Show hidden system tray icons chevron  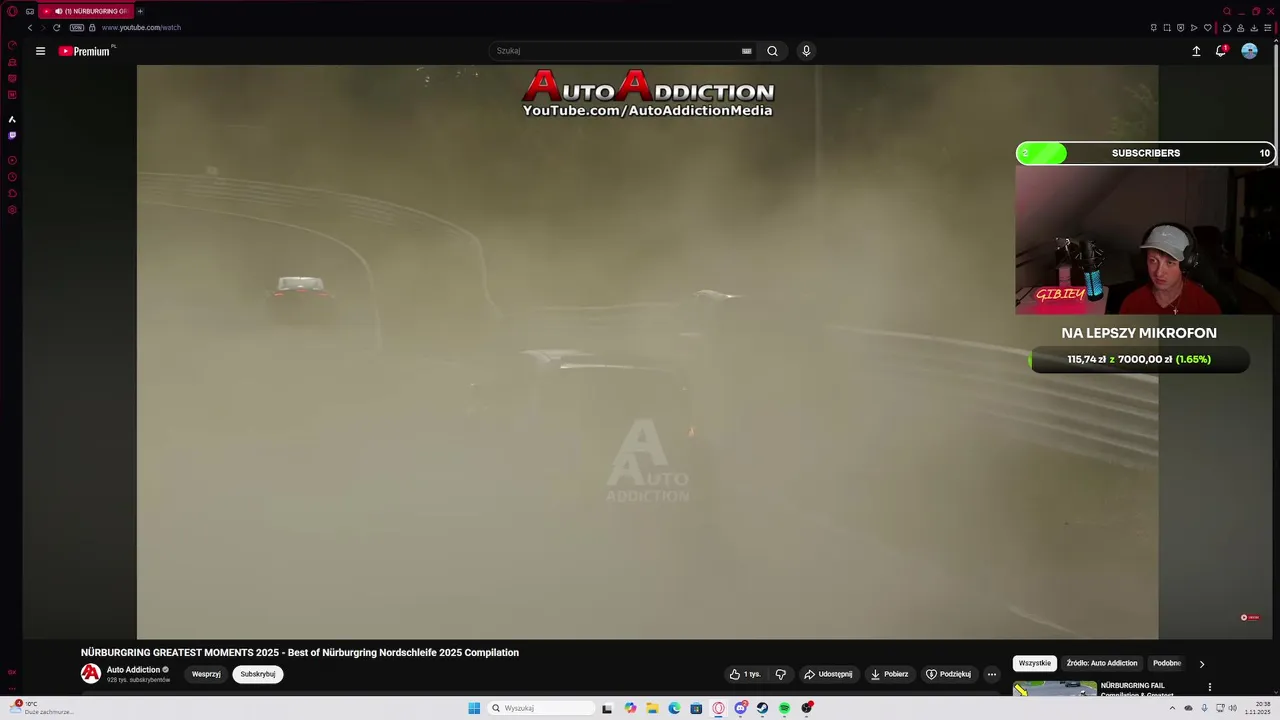1172,708
